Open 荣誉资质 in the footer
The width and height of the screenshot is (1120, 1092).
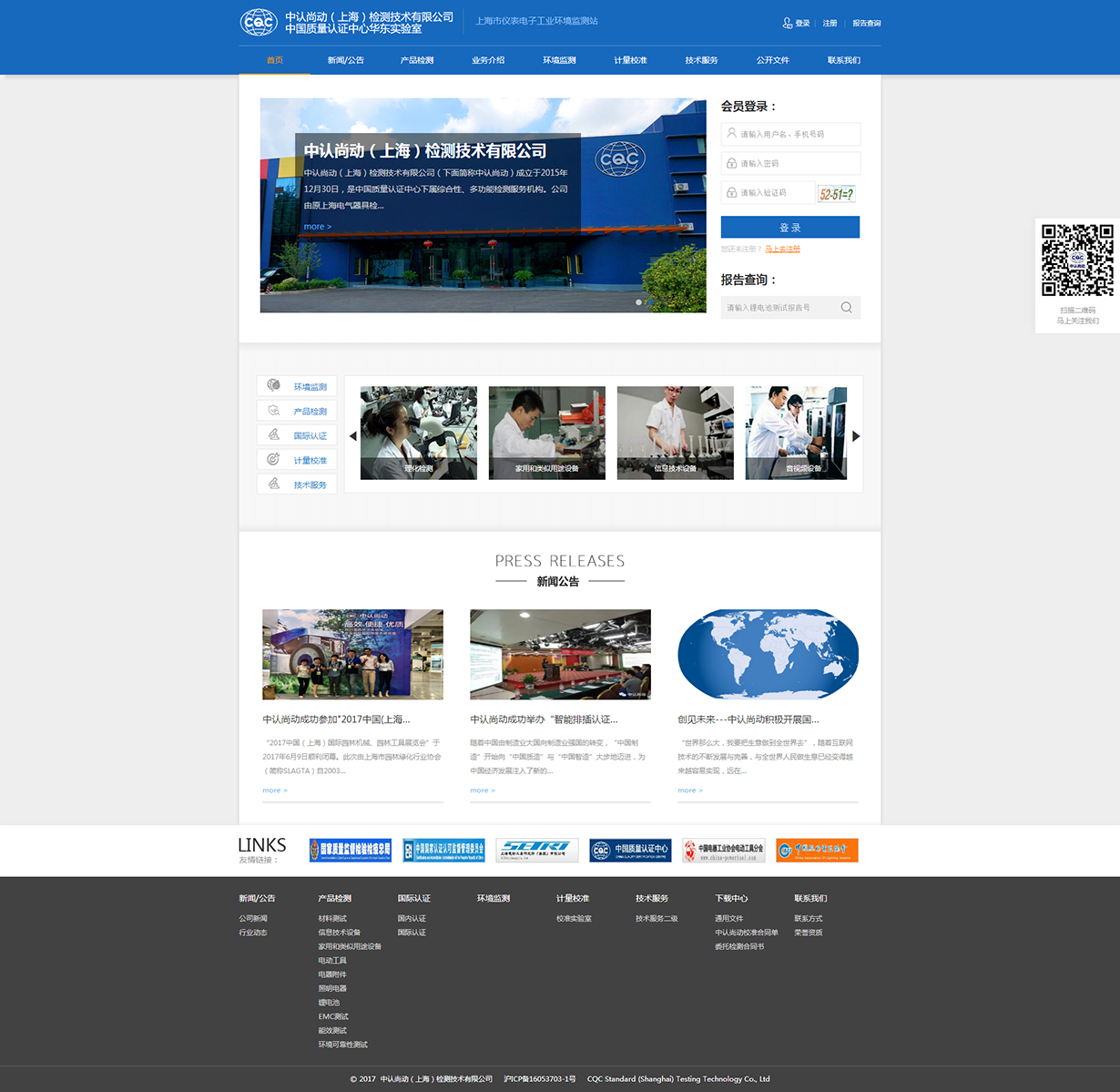(x=809, y=933)
